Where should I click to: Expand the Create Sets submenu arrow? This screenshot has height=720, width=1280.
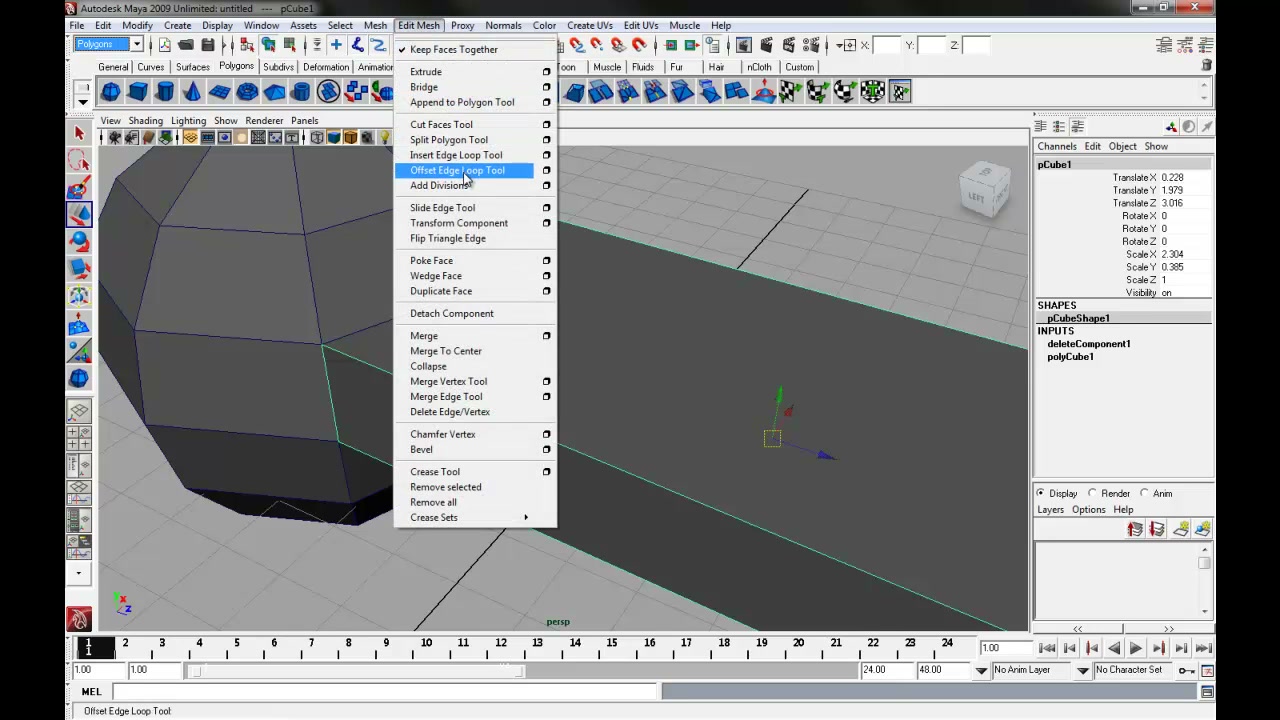tap(526, 518)
